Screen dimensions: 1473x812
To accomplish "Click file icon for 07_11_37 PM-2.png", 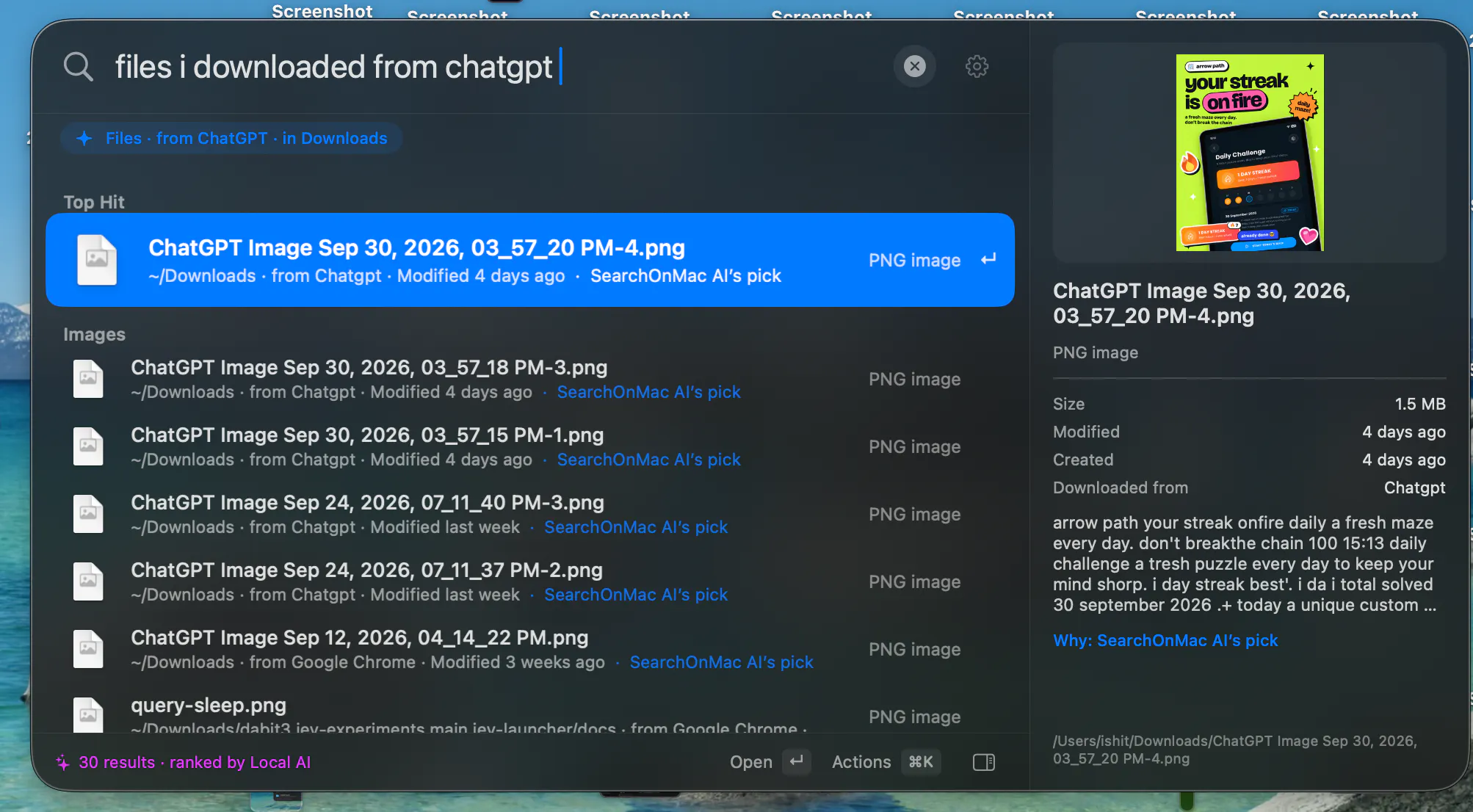I will click(x=88, y=581).
